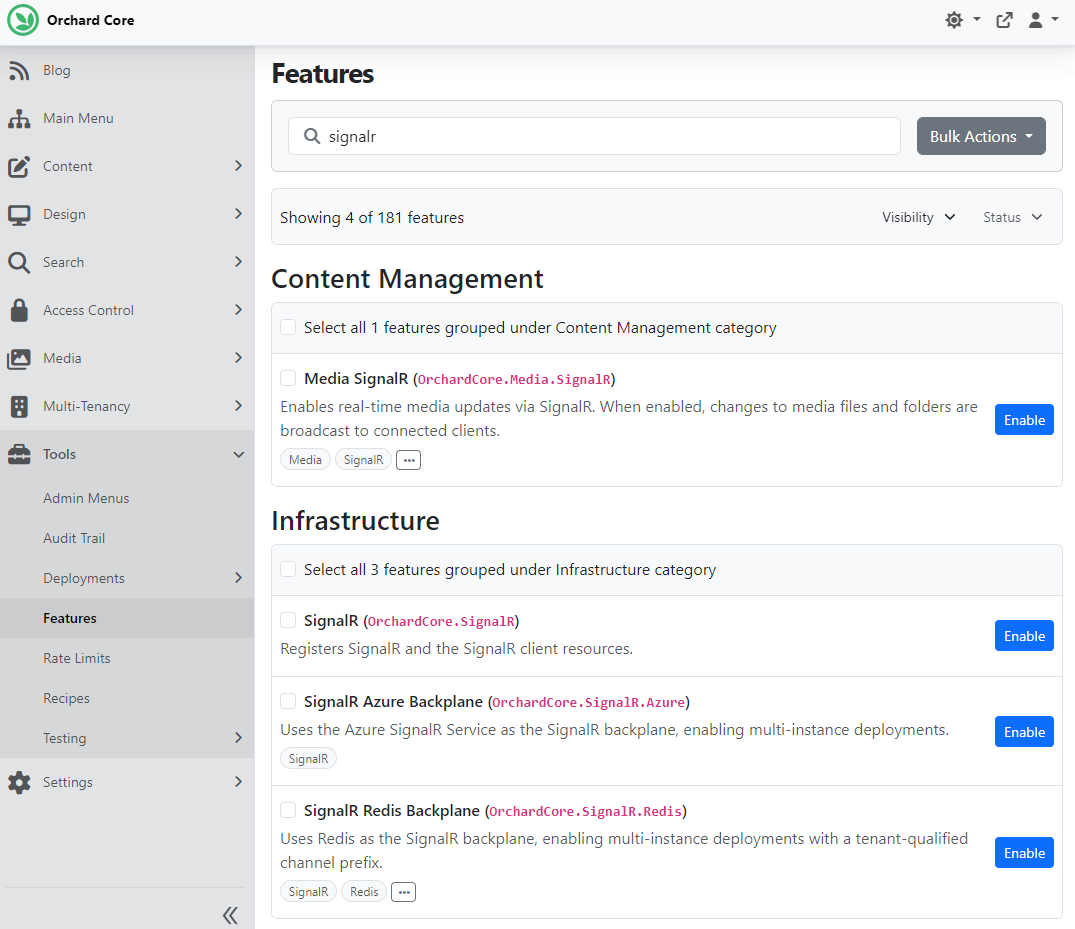Image resolution: width=1075 pixels, height=929 pixels.
Task: Click the Orchard Core logo icon
Action: (23, 20)
